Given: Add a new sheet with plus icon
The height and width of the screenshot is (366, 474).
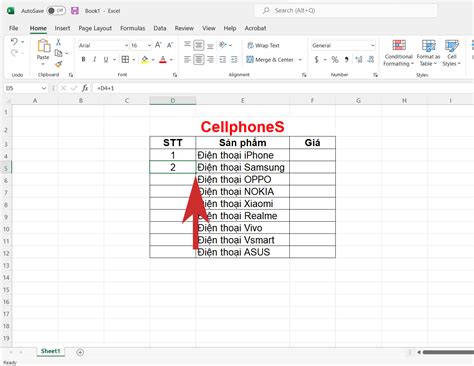Looking at the screenshot, I should pyautogui.click(x=80, y=352).
